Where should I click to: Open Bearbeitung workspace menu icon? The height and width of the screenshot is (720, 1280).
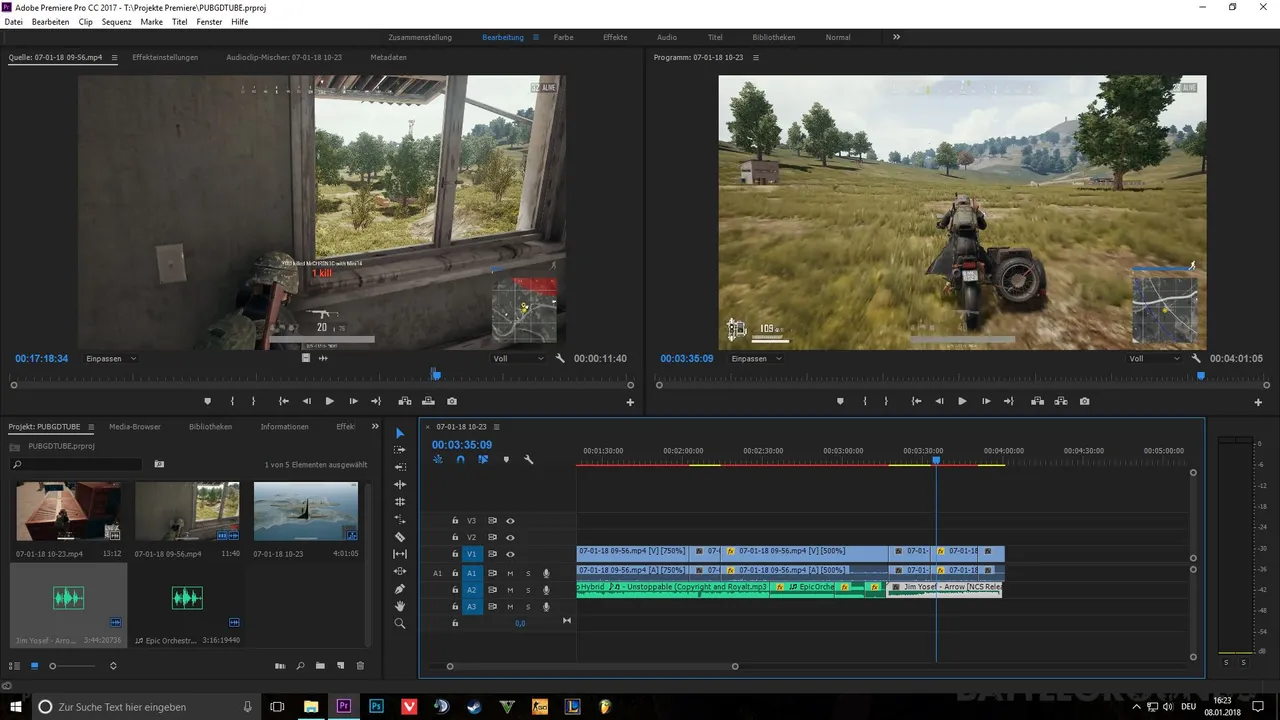point(536,37)
